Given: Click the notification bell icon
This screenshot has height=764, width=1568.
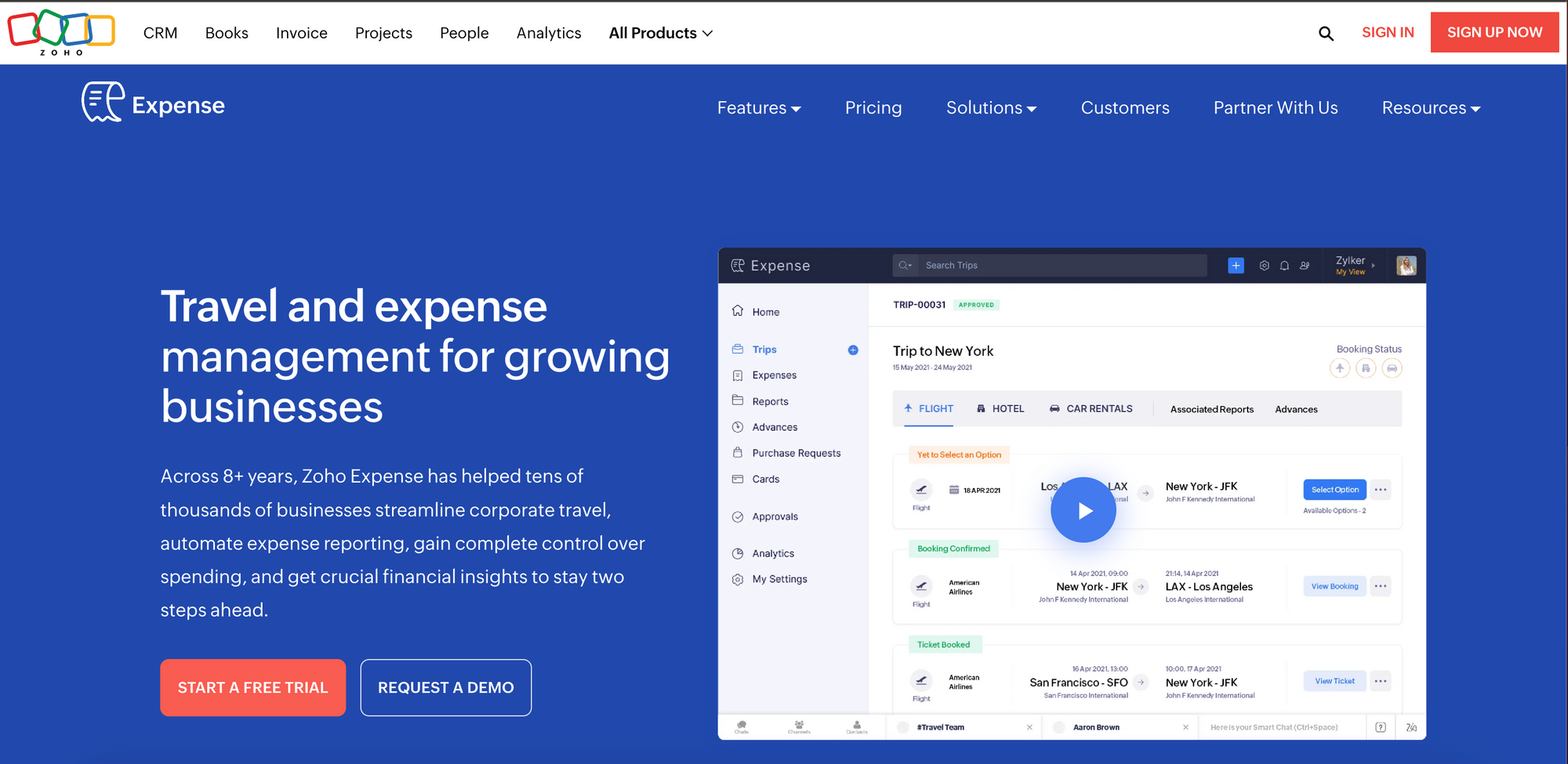Looking at the screenshot, I should 1284,266.
